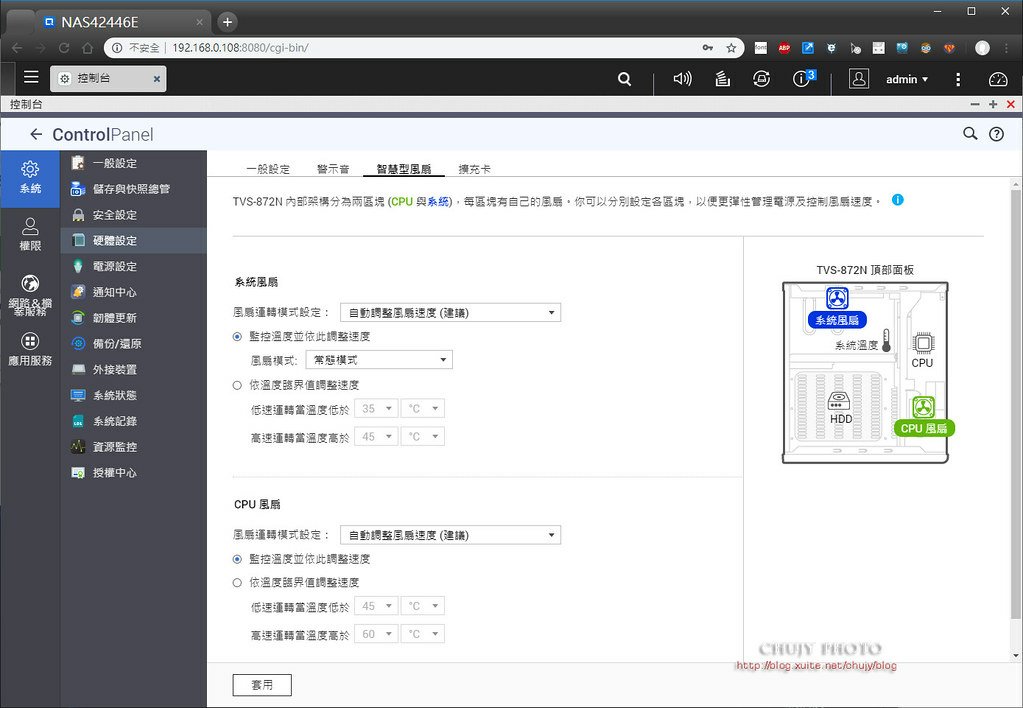This screenshot has width=1023, height=708.
Task: Open 外接裝置 in the sidebar
Action: [x=134, y=369]
